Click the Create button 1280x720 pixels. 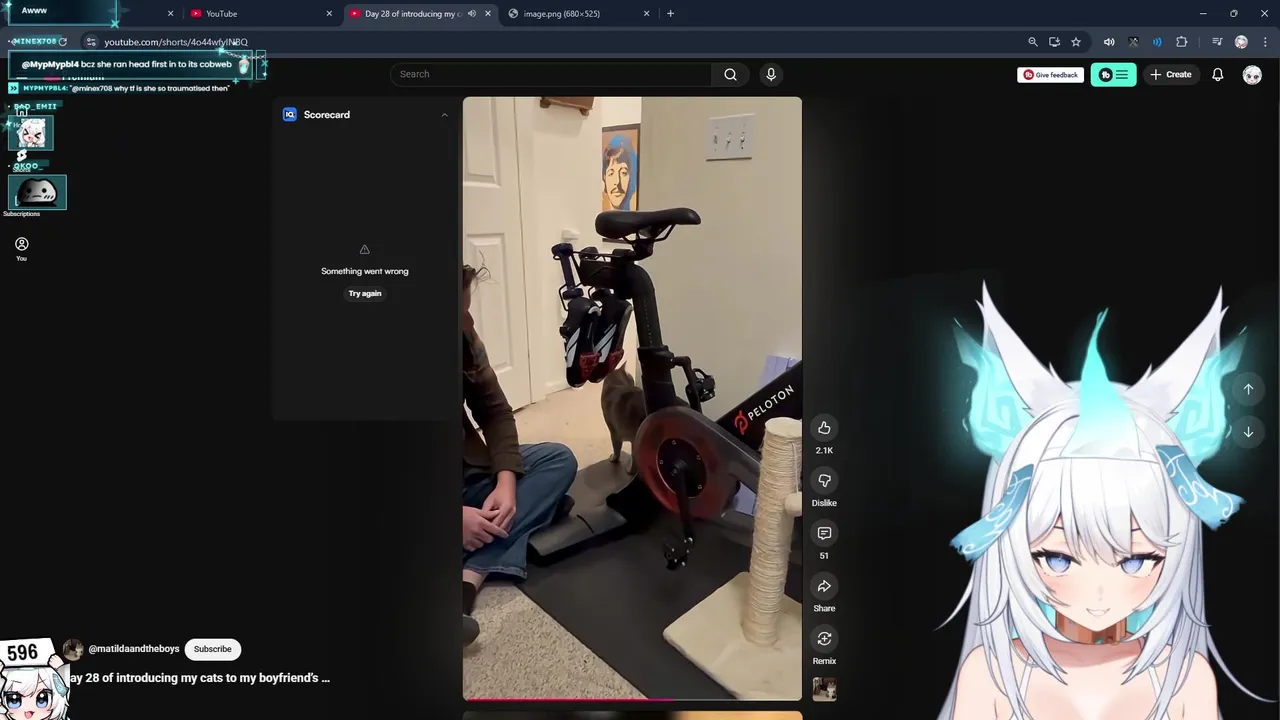[1171, 74]
